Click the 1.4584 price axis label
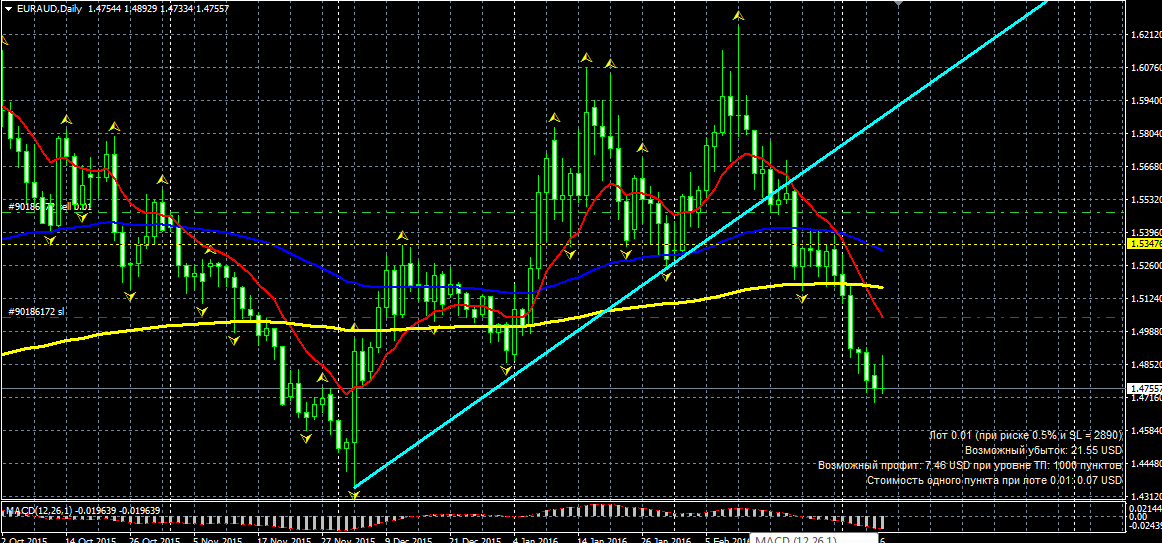 [x=1146, y=430]
